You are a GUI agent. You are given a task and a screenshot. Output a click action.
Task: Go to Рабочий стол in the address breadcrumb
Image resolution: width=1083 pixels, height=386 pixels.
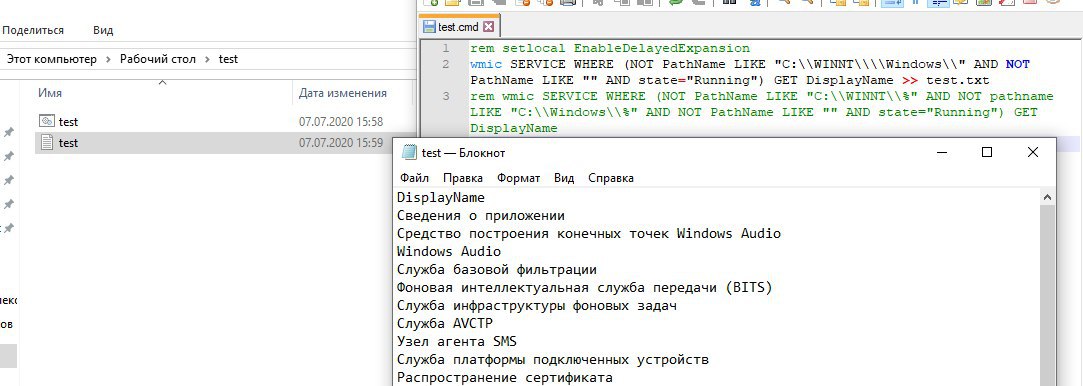157,59
